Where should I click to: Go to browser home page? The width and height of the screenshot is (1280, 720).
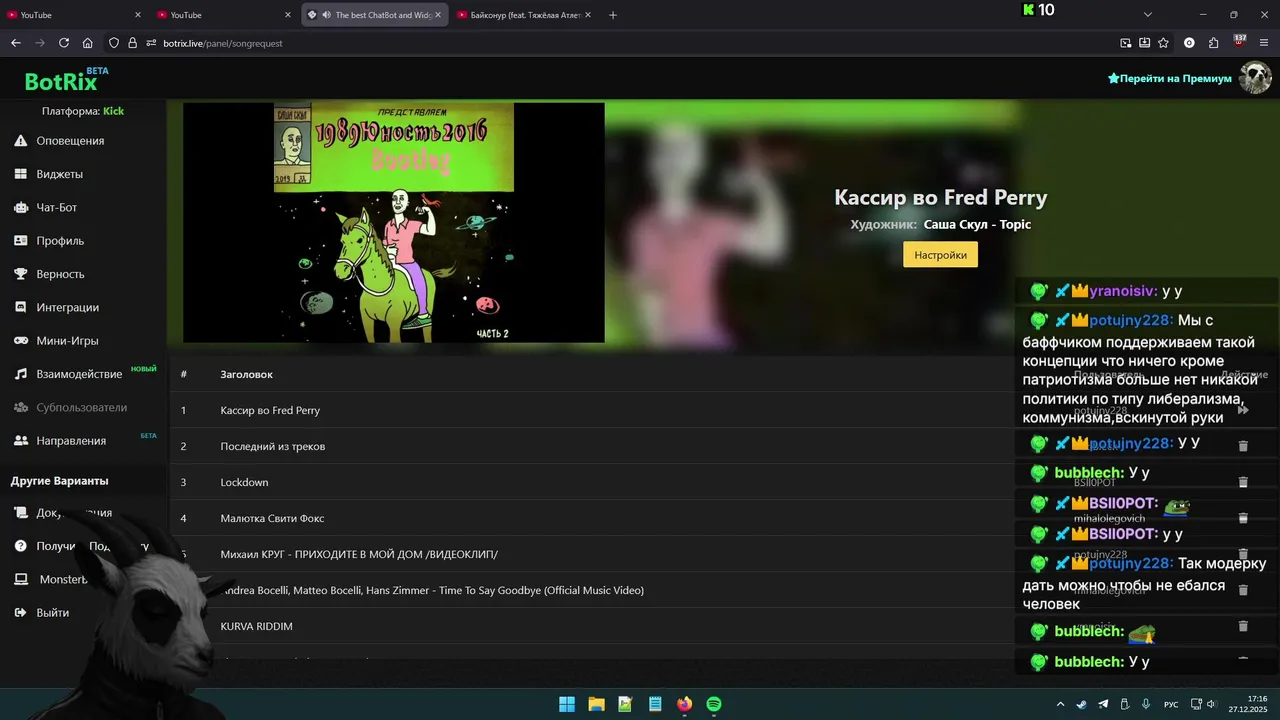(x=88, y=43)
